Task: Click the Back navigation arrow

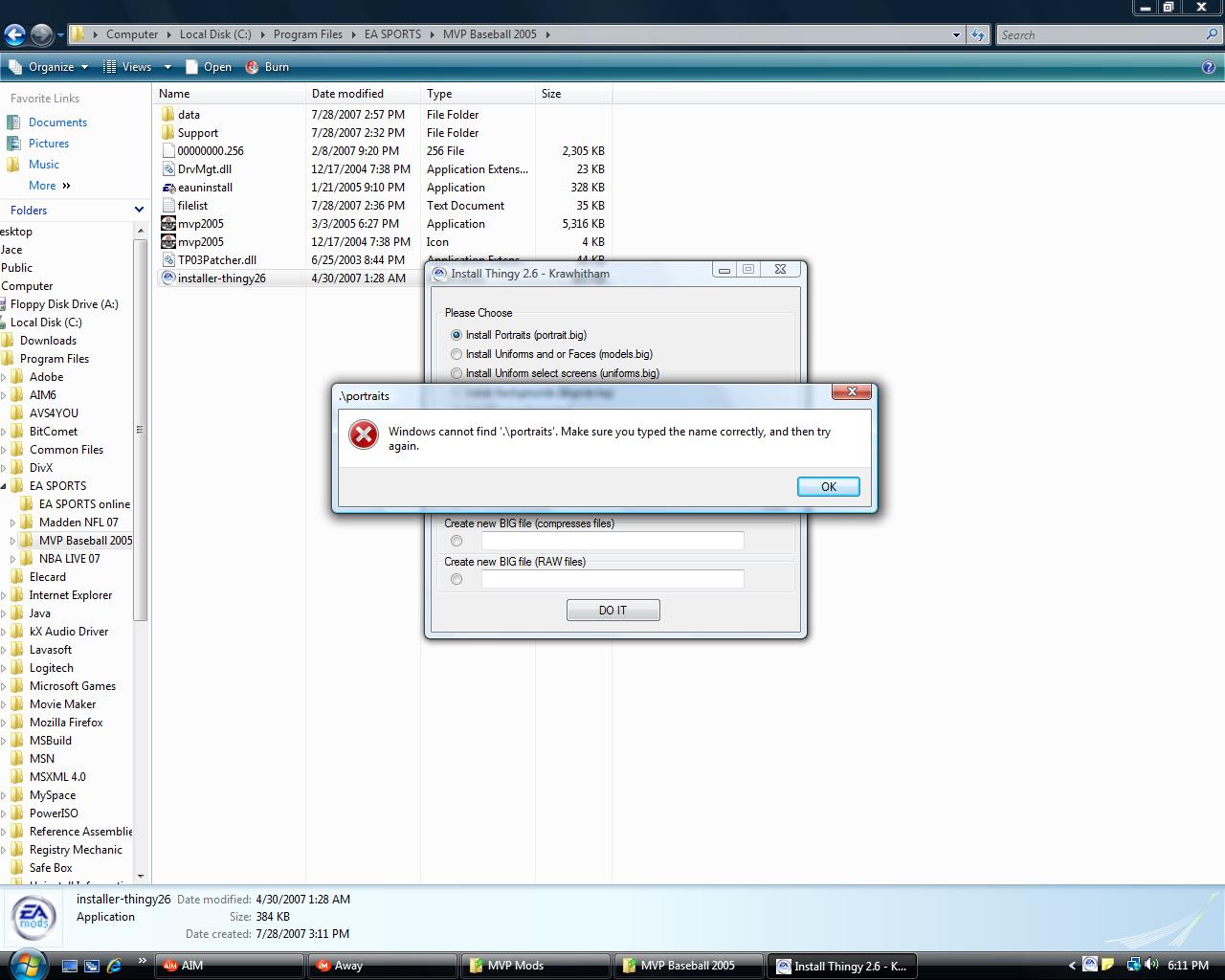Action: pos(14,35)
